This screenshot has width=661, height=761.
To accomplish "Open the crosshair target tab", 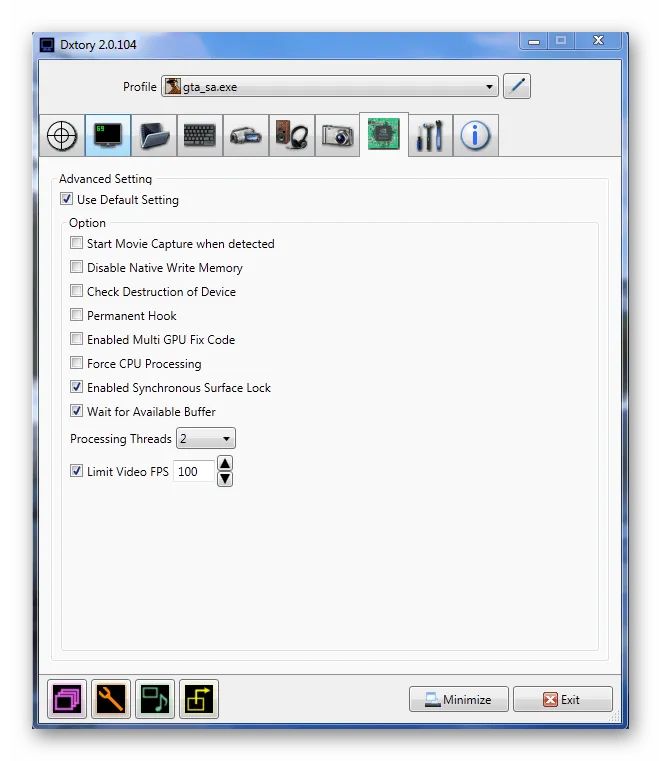I will [x=62, y=136].
